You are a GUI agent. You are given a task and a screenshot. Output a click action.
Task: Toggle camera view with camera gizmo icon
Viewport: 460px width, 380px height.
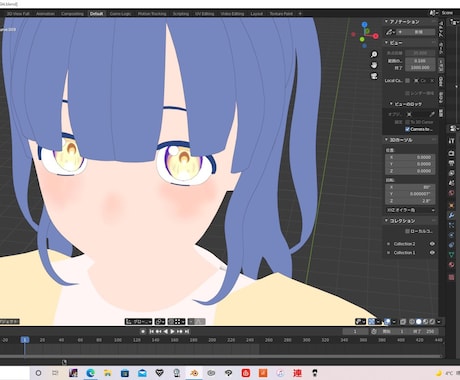click(x=374, y=76)
